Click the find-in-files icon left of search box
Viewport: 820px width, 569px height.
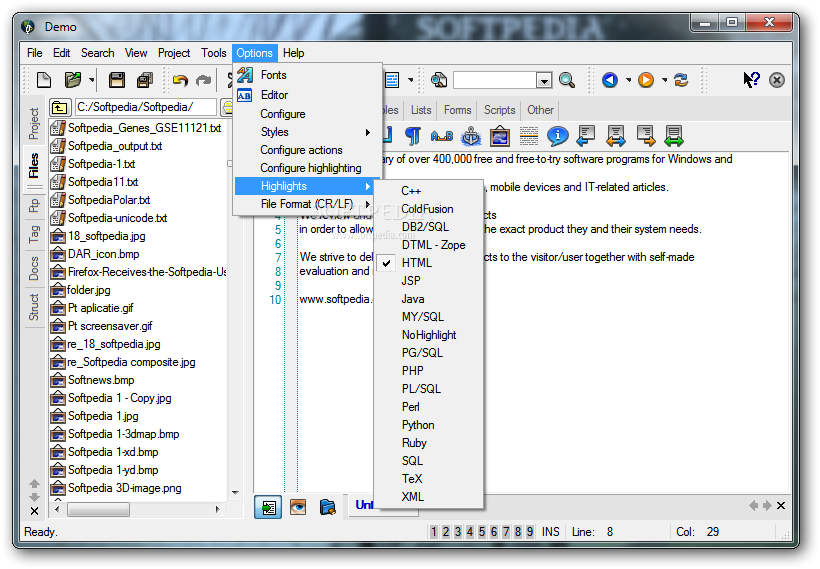coord(438,80)
